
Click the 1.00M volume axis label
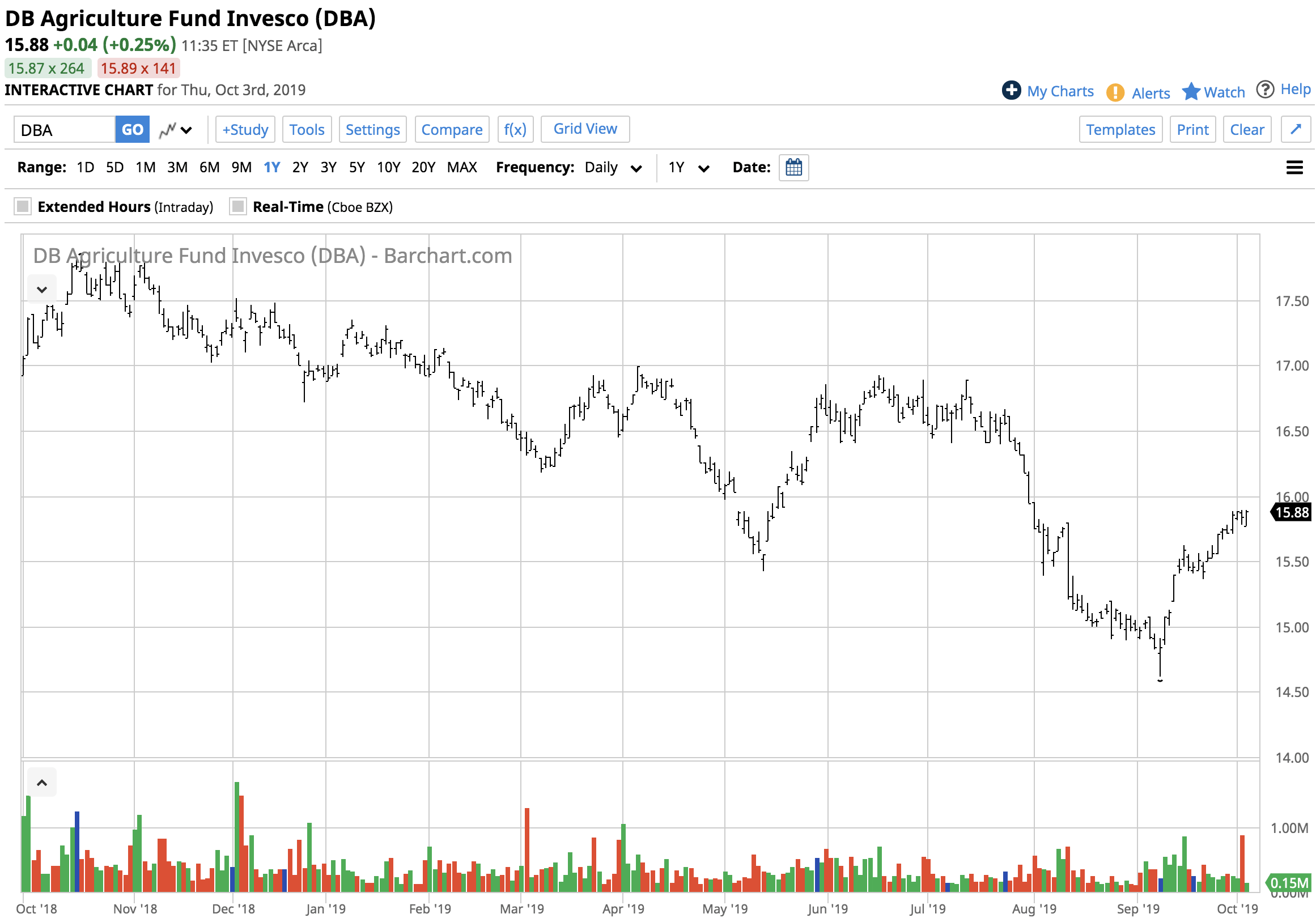click(x=1289, y=828)
